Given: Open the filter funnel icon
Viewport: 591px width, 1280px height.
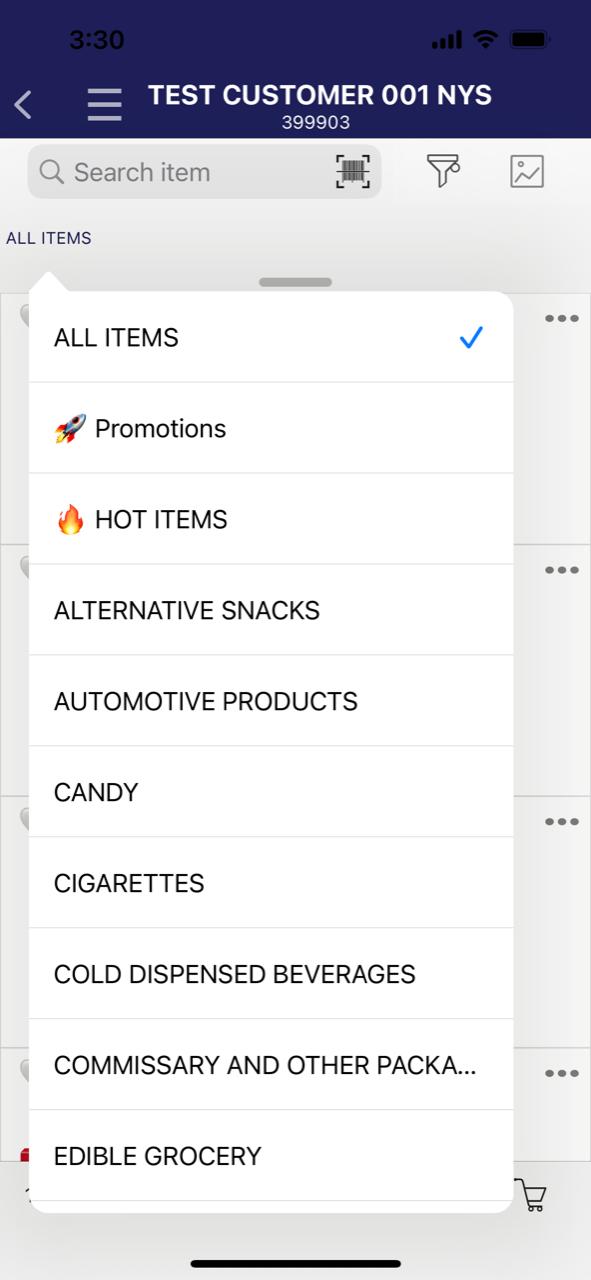Looking at the screenshot, I should click(x=443, y=171).
